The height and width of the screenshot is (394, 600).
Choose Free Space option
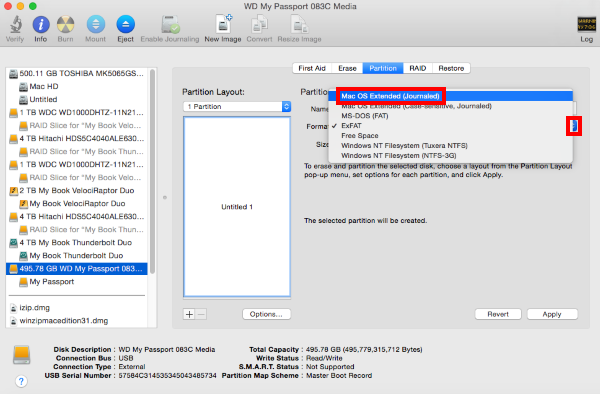tap(451, 136)
